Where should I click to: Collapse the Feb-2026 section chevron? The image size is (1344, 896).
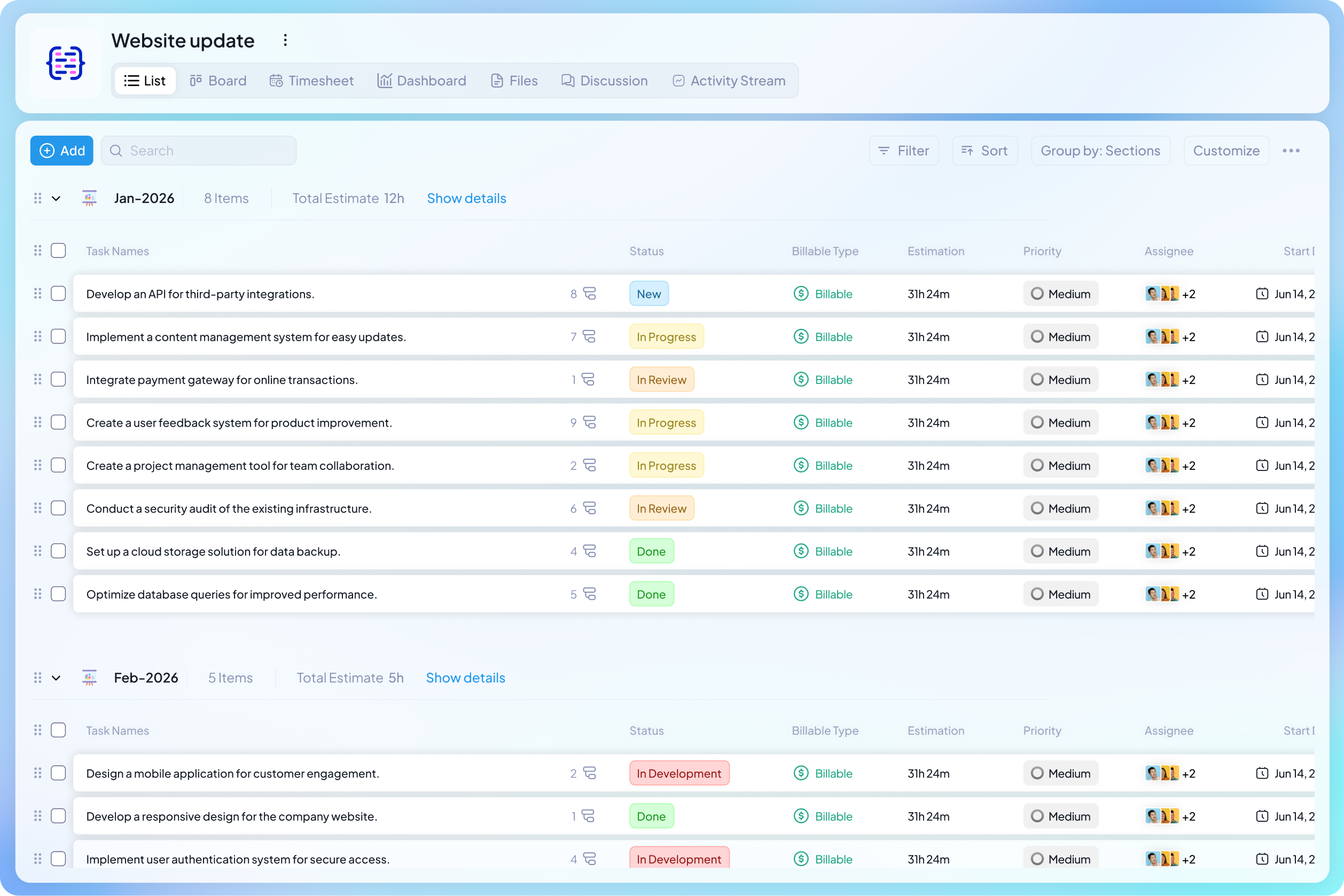click(x=56, y=678)
